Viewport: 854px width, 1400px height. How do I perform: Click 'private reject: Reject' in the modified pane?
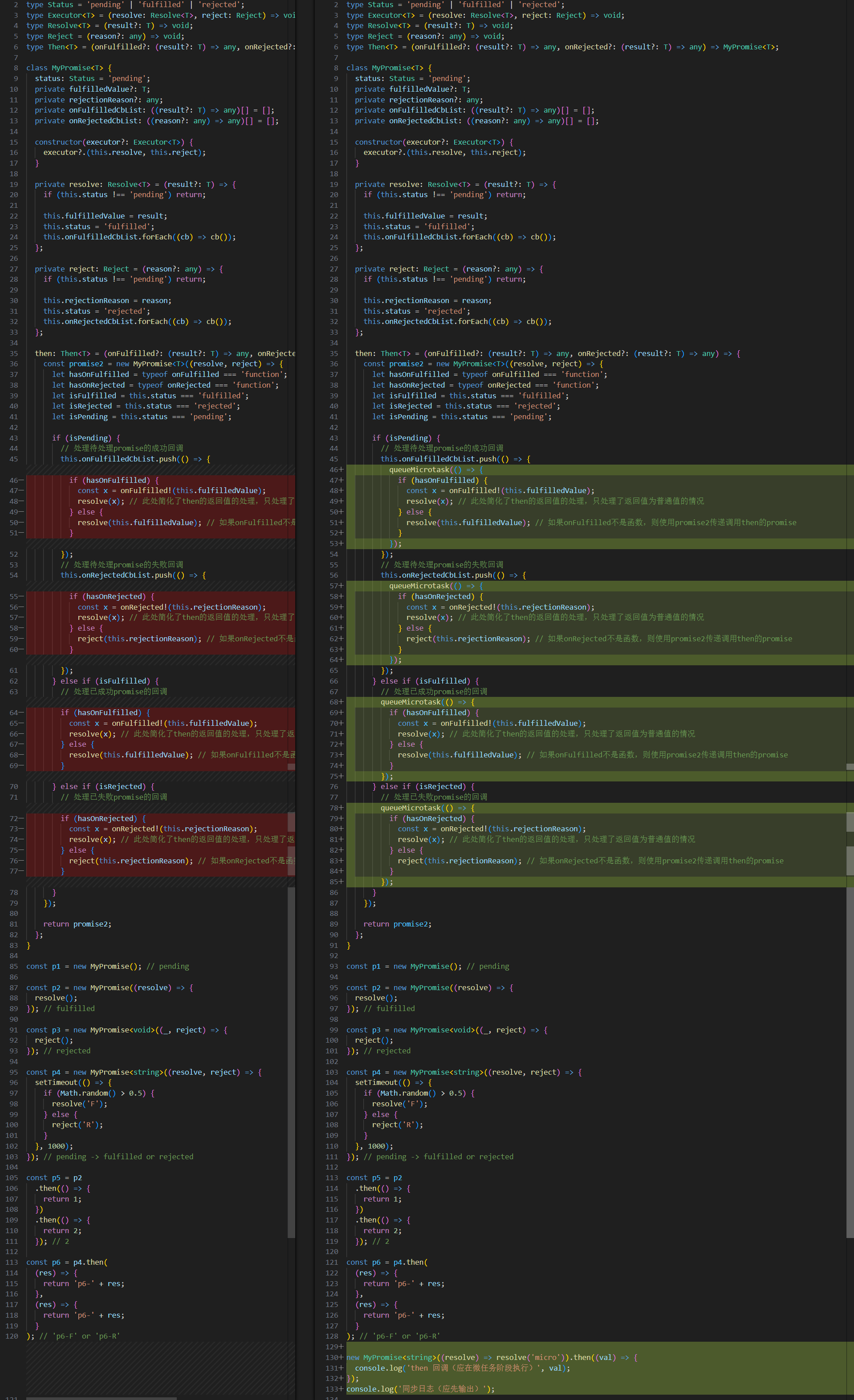click(402, 269)
